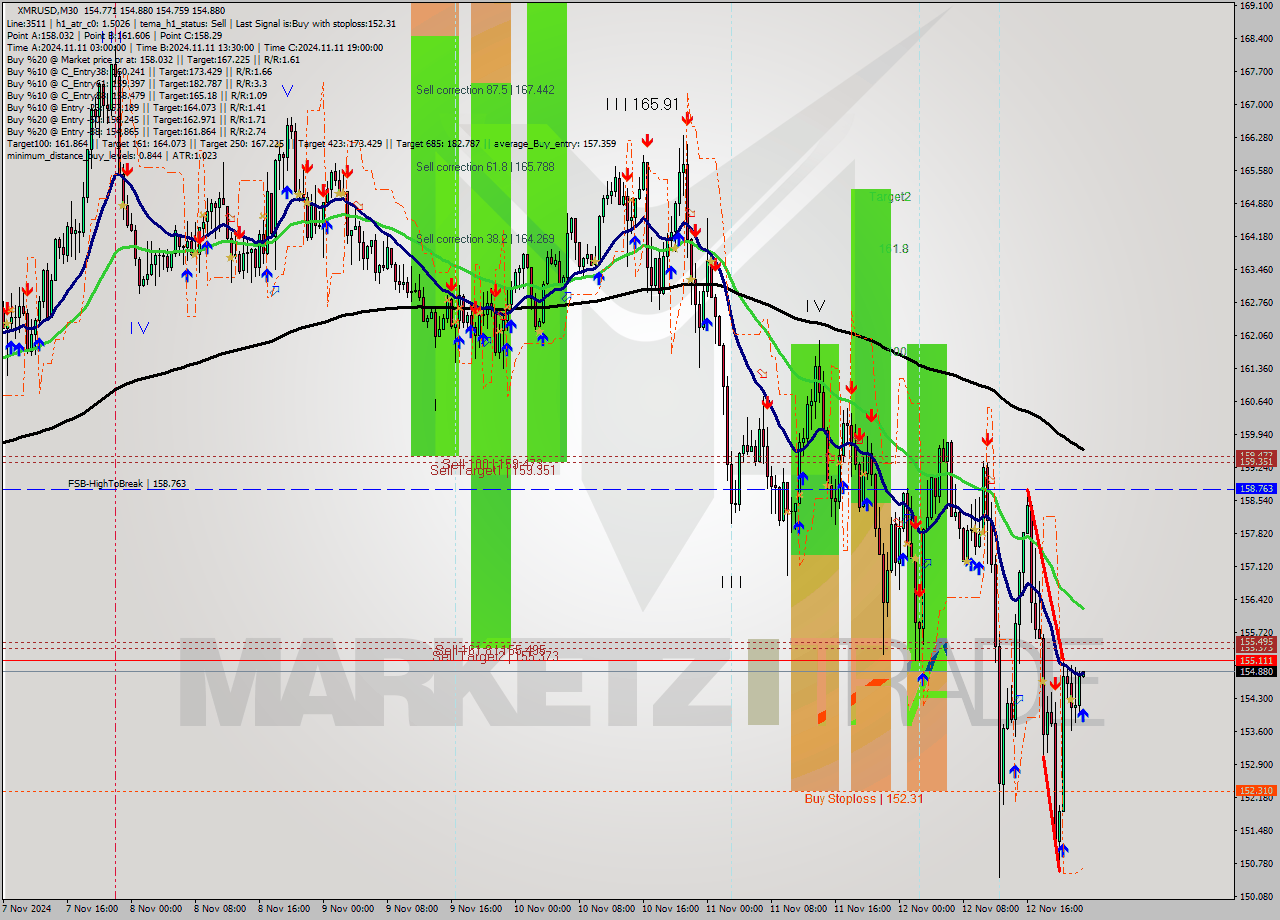The width and height of the screenshot is (1280, 920).
Task: Click the 'Point A:158.032' value
Action: pyautogui.click(x=40, y=35)
